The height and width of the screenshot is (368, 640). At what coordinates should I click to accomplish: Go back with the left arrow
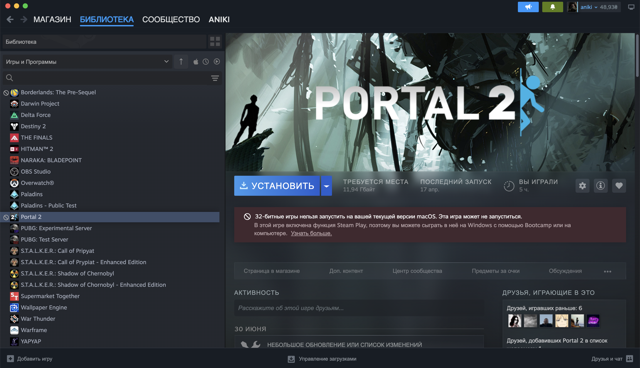(10, 20)
